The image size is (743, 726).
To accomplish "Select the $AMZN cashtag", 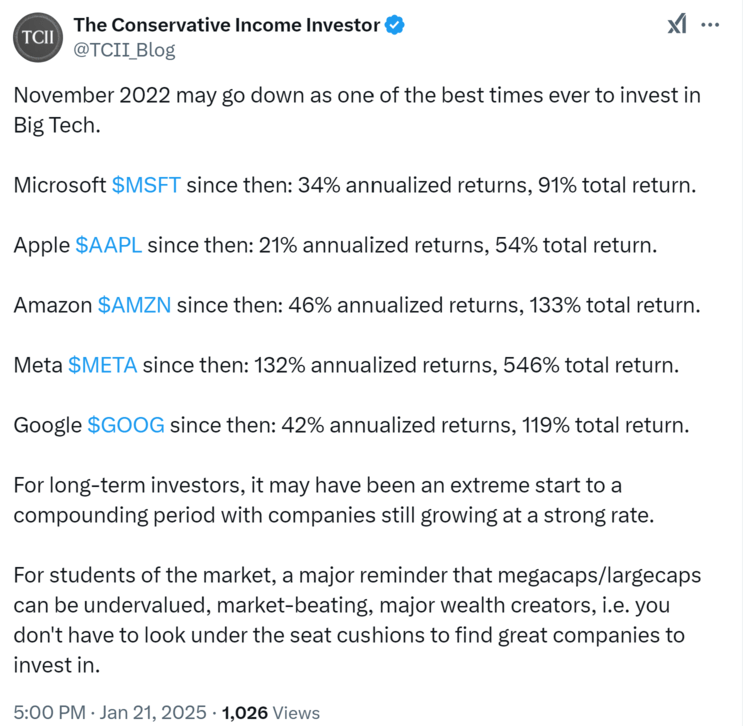I will tap(136, 305).
